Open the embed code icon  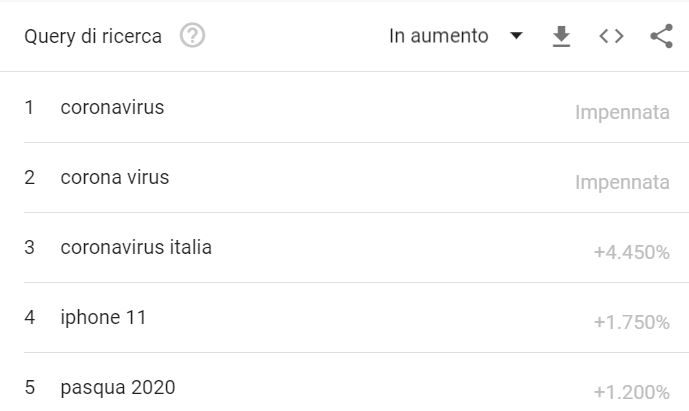click(611, 36)
